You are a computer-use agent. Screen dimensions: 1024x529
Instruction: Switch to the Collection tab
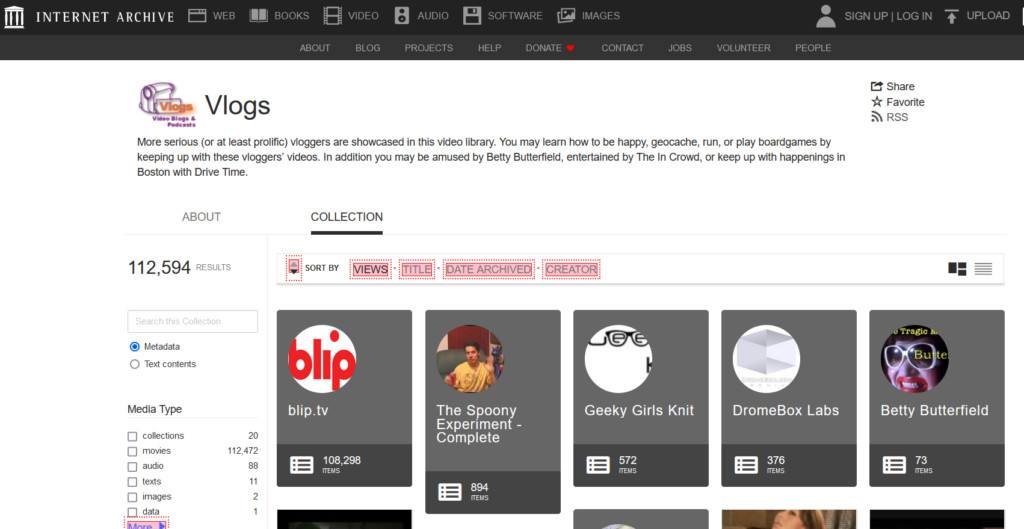[347, 217]
